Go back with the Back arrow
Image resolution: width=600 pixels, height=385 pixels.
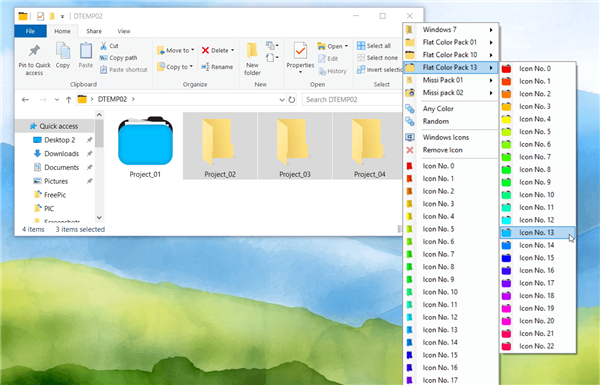coord(25,100)
